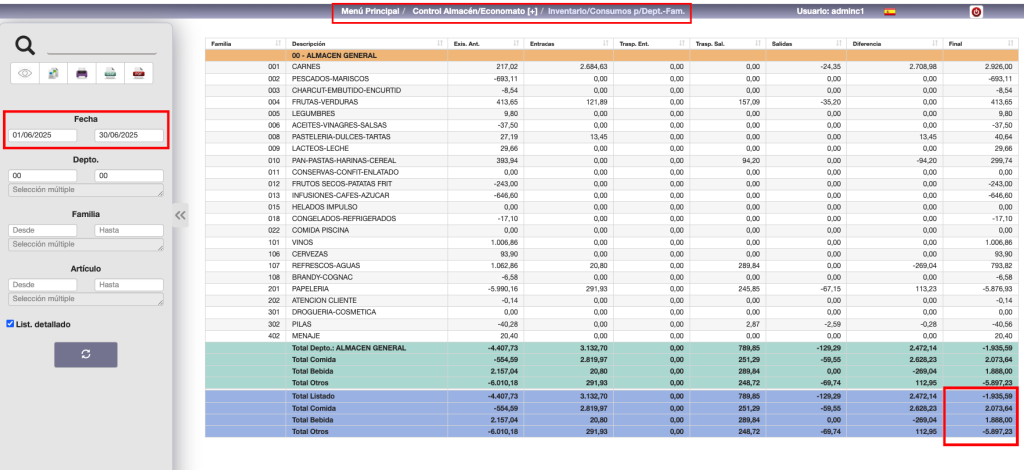Click the Artículo Hasta input field

pyautogui.click(x=129, y=285)
